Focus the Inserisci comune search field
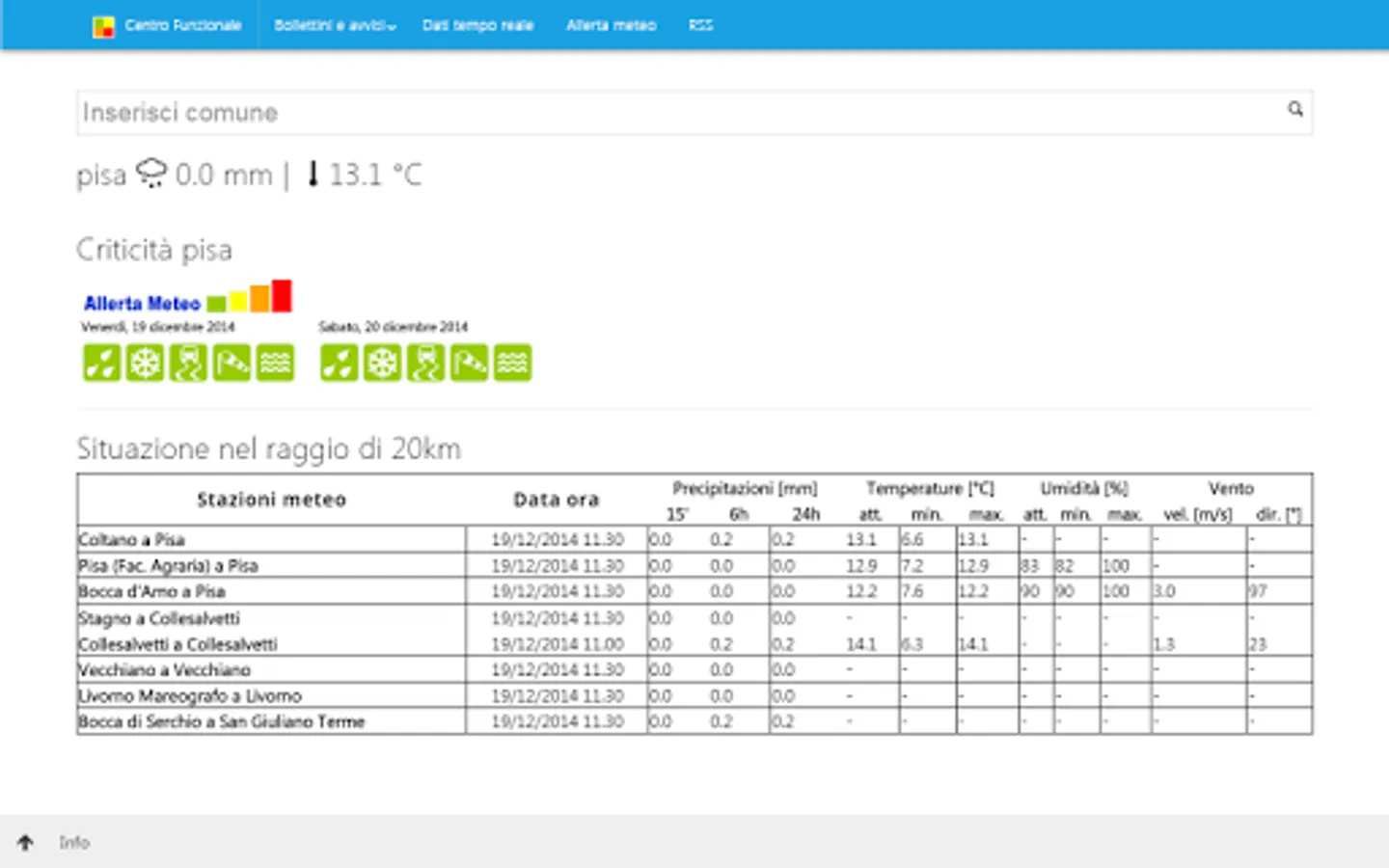Viewport: 1389px width, 868px height. (x=694, y=113)
